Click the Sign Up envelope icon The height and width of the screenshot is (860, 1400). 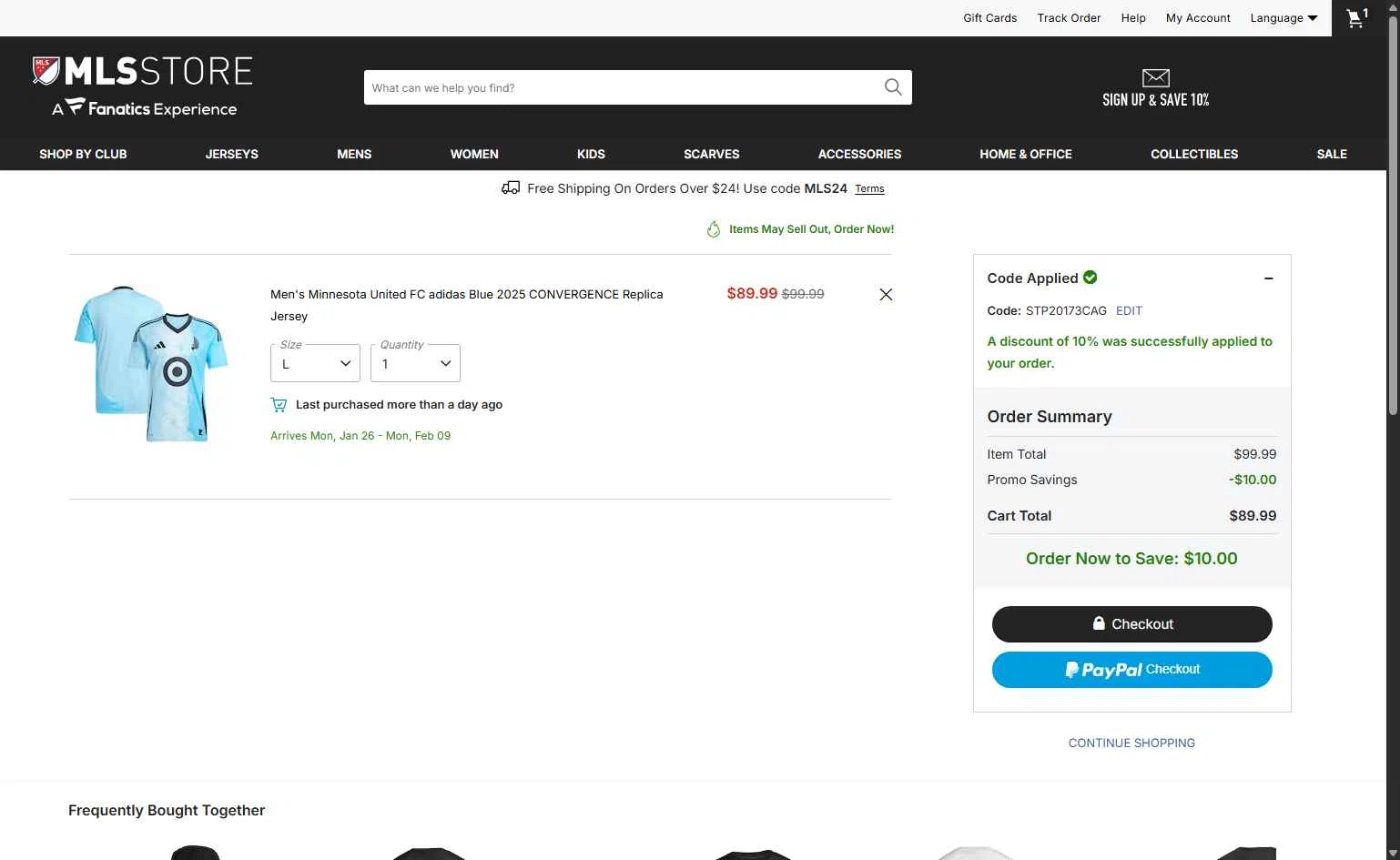(1155, 78)
